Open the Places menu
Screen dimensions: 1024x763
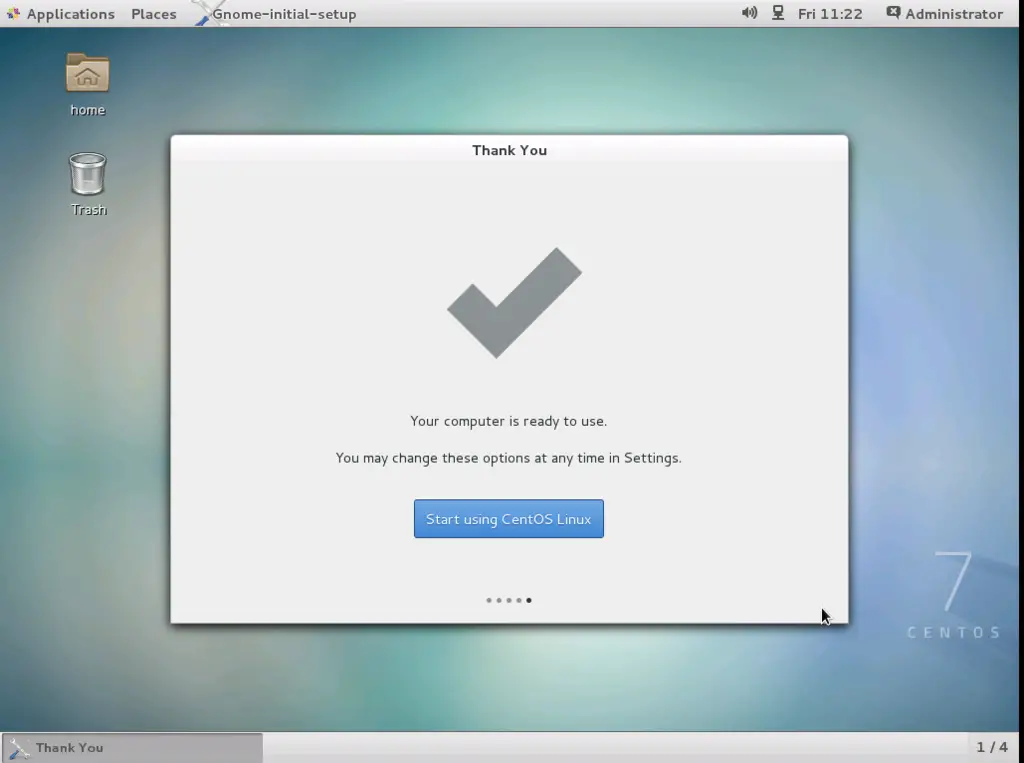pyautogui.click(x=153, y=14)
